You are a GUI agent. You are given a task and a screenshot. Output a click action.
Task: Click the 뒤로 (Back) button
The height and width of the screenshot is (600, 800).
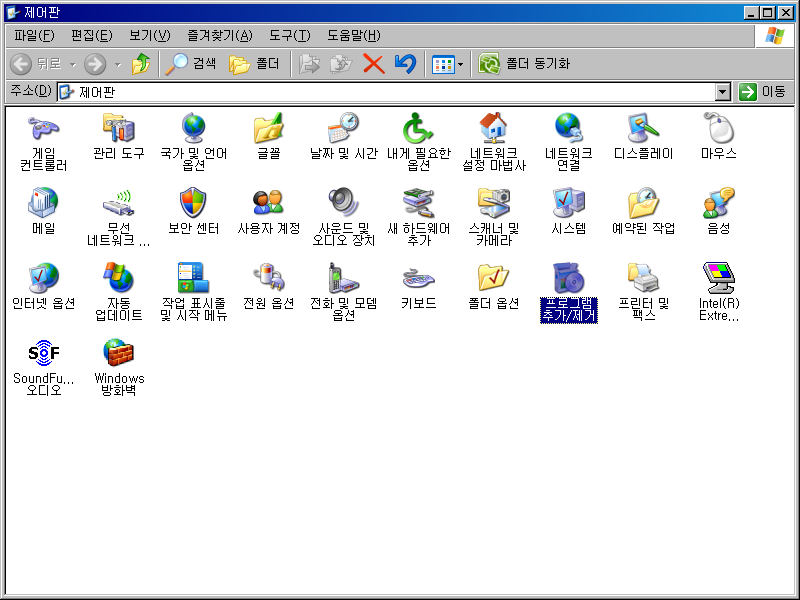tap(37, 64)
